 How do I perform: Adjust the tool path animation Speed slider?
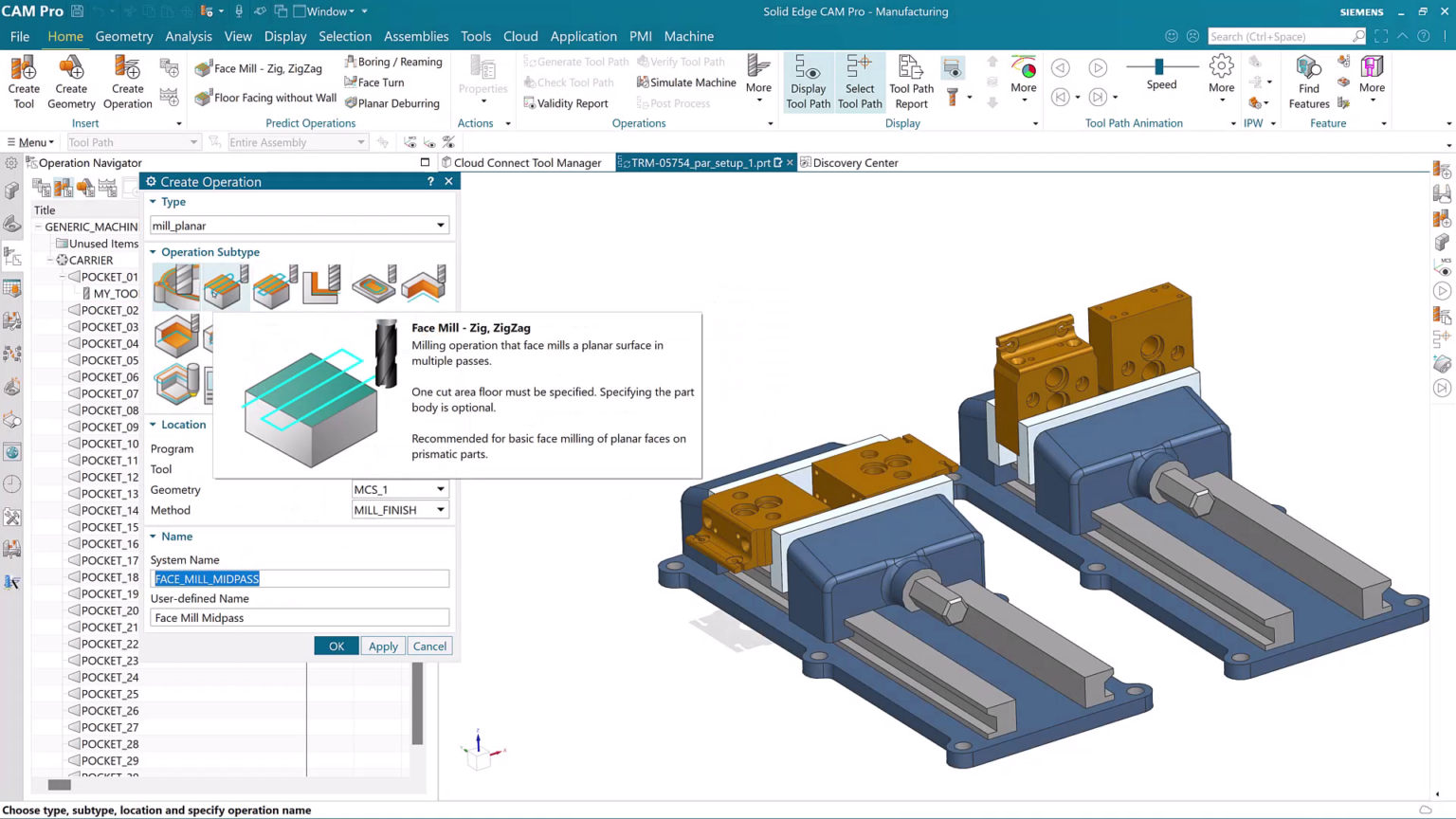[x=1160, y=67]
